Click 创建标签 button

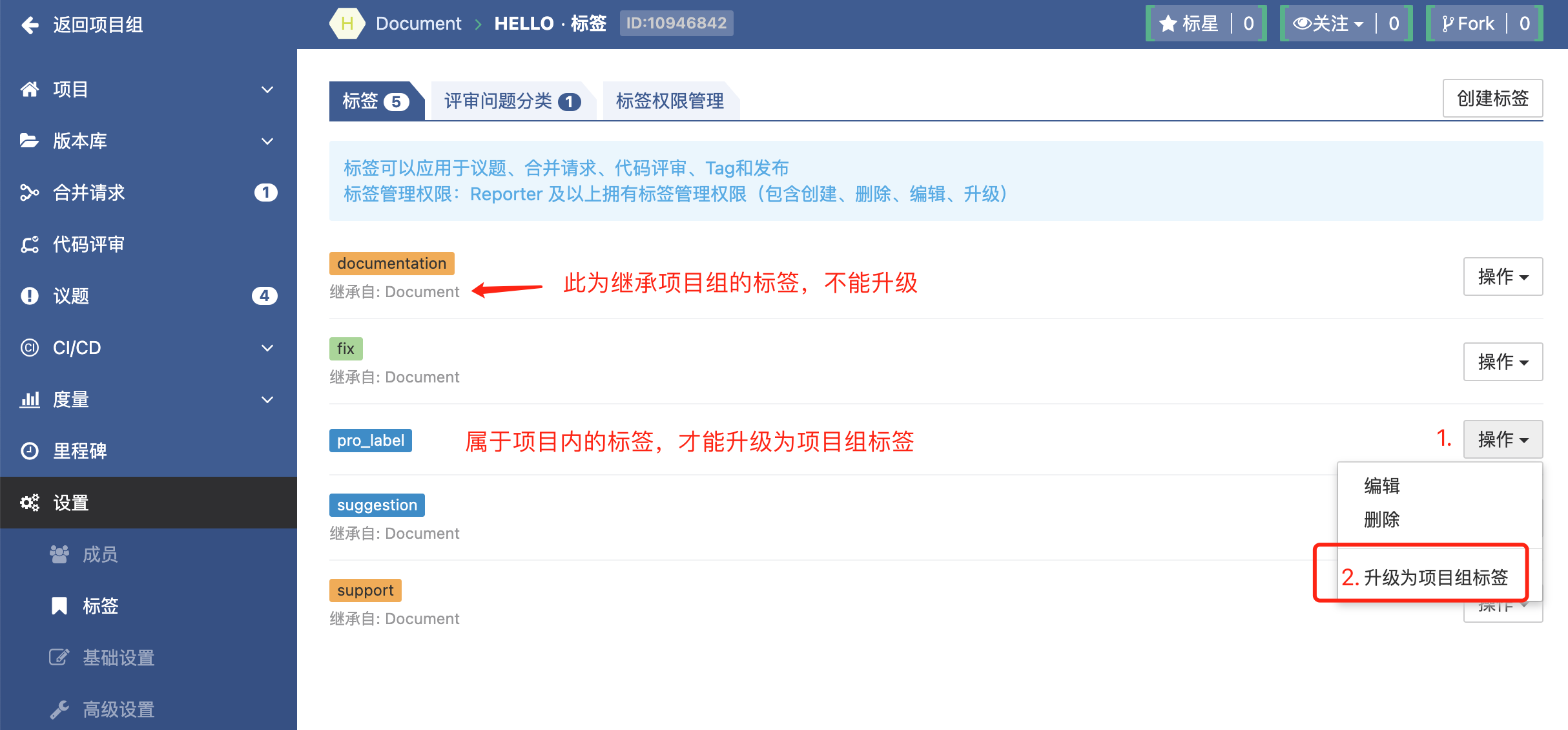click(1492, 98)
